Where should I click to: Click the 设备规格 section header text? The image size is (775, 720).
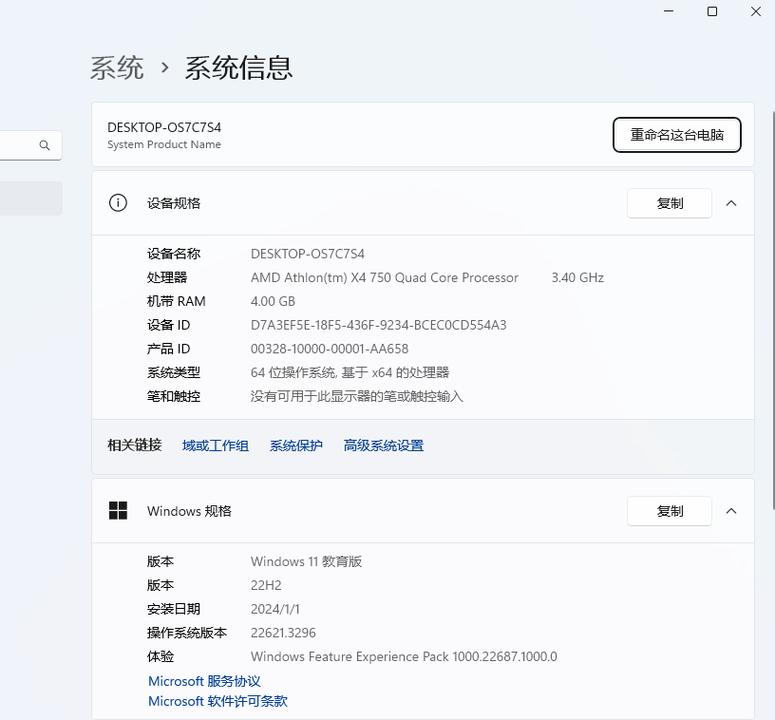pyautogui.click(x=173, y=203)
